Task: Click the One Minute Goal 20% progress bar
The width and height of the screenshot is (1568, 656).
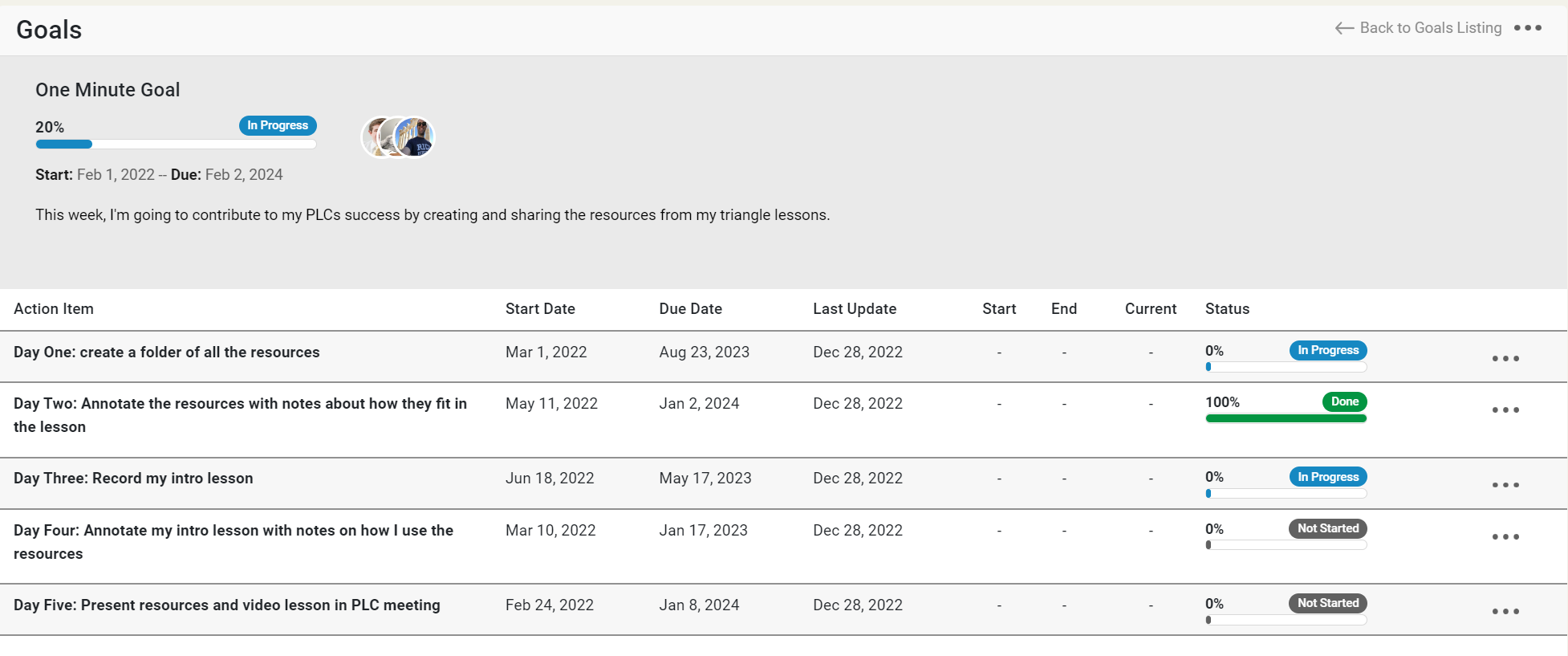Action: click(176, 145)
